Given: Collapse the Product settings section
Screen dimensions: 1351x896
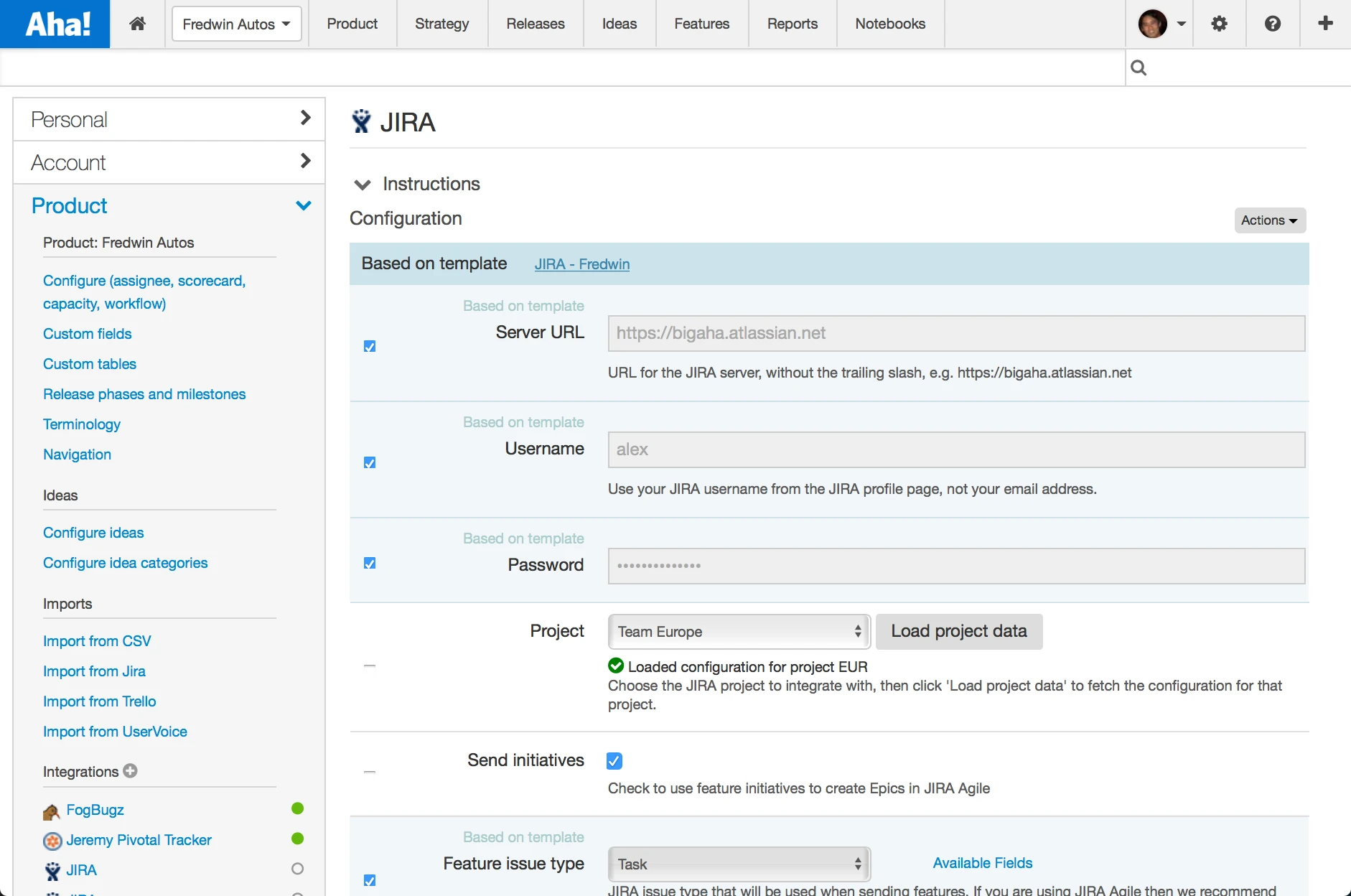Looking at the screenshot, I should click(x=169, y=205).
